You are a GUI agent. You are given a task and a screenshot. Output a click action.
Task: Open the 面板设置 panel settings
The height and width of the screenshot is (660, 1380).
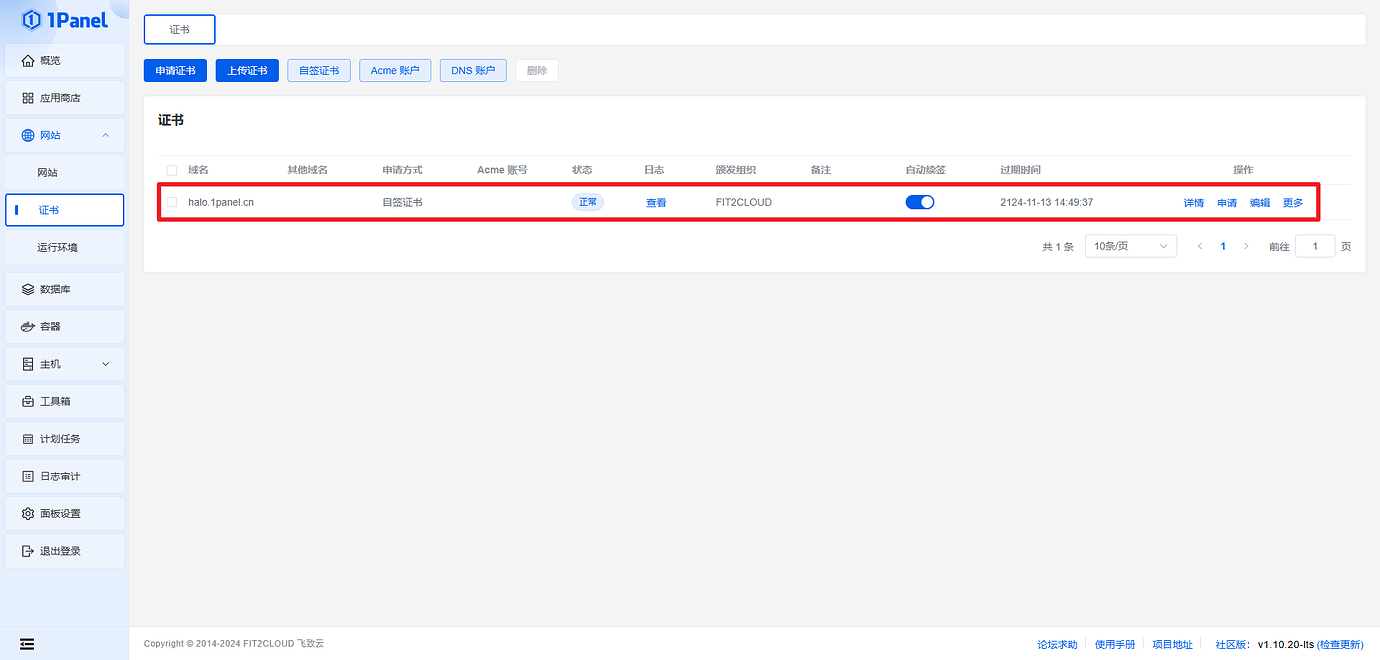pos(64,513)
